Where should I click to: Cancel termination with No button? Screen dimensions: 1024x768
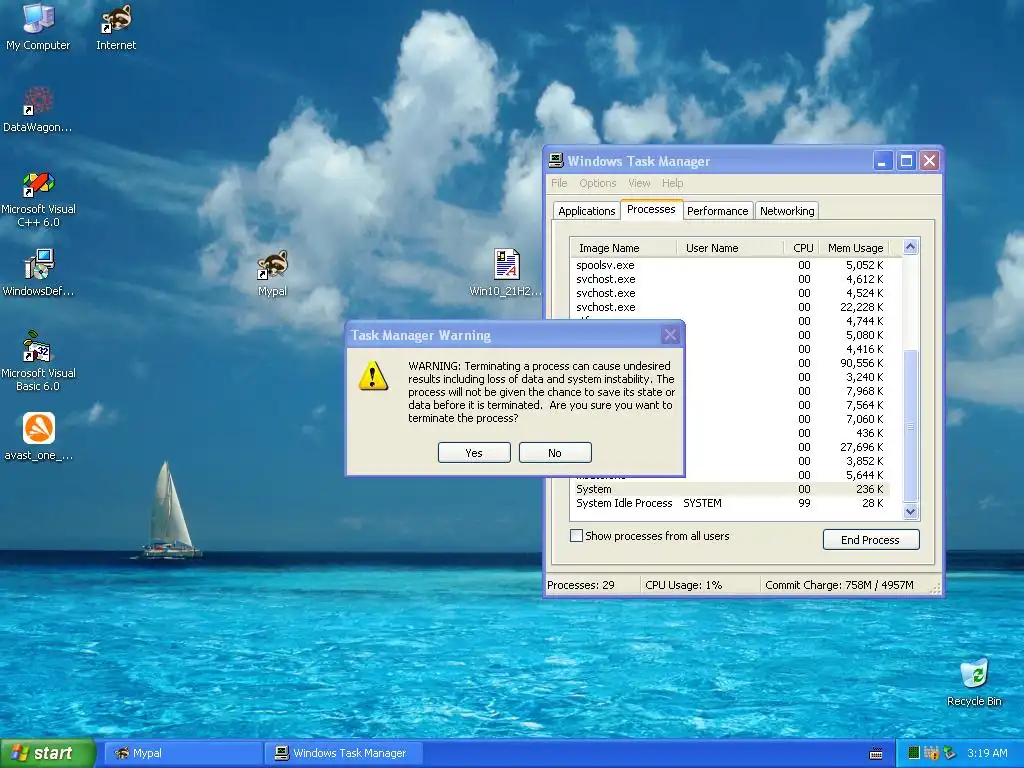(x=555, y=453)
